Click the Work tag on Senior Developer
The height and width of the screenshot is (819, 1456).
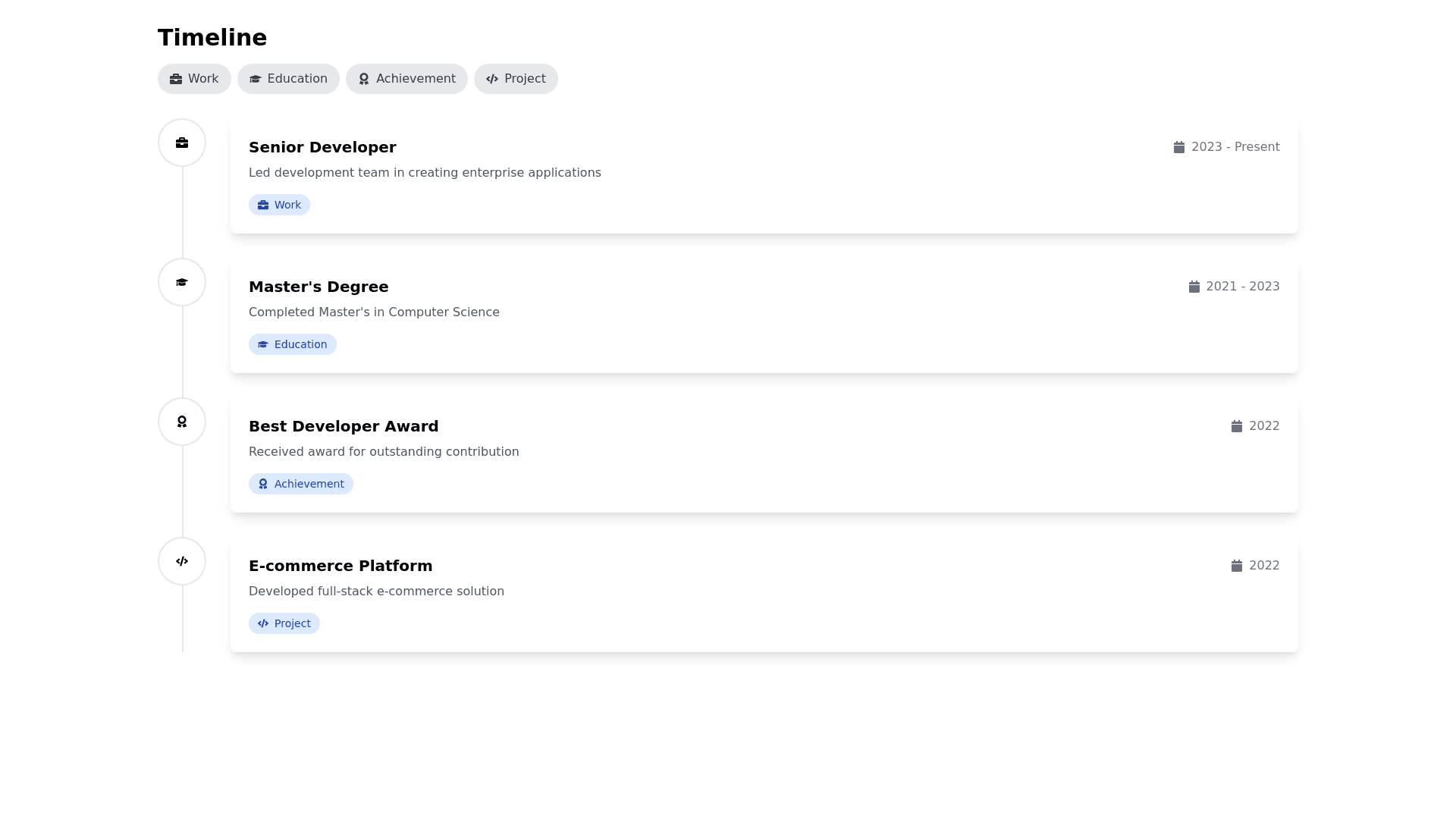pyautogui.click(x=279, y=205)
